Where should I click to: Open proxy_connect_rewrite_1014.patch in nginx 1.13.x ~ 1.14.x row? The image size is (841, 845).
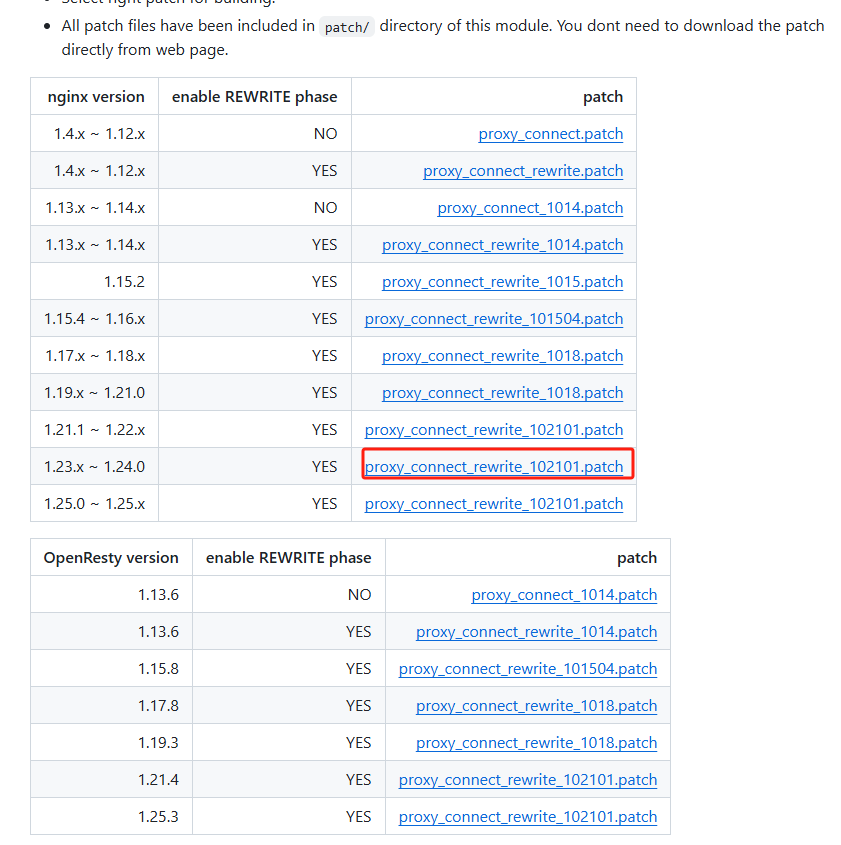tap(503, 245)
